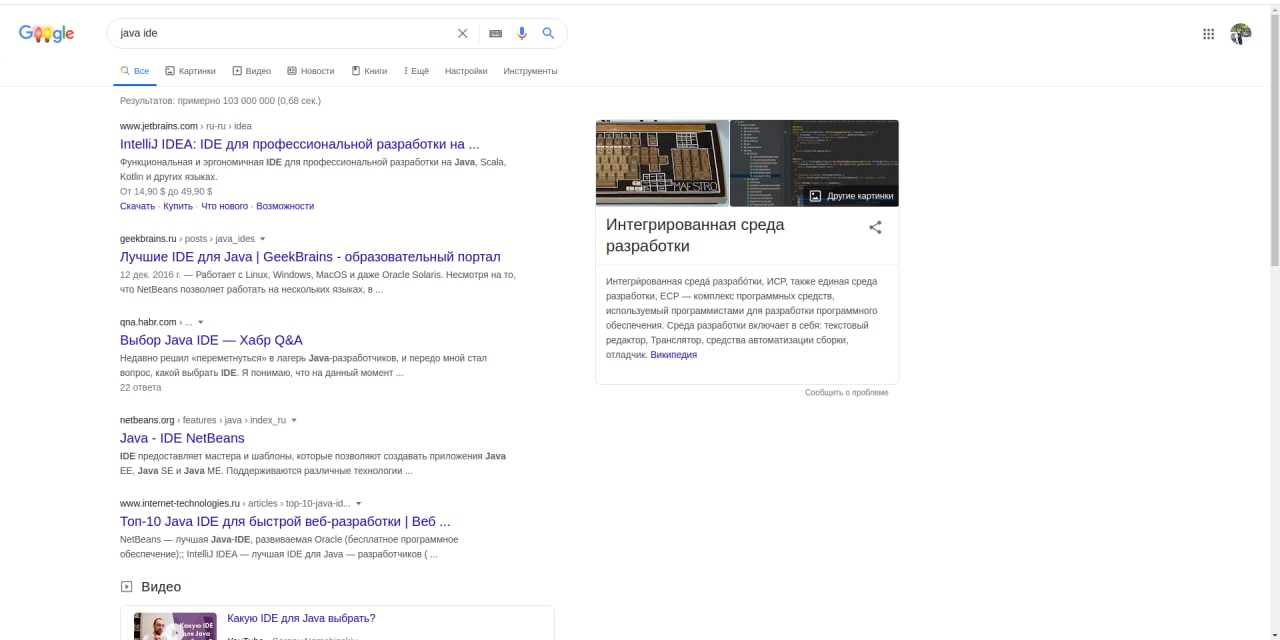The width and height of the screenshot is (1280, 640).
Task: Open Топ-10 Java IDE result link
Action: [285, 521]
